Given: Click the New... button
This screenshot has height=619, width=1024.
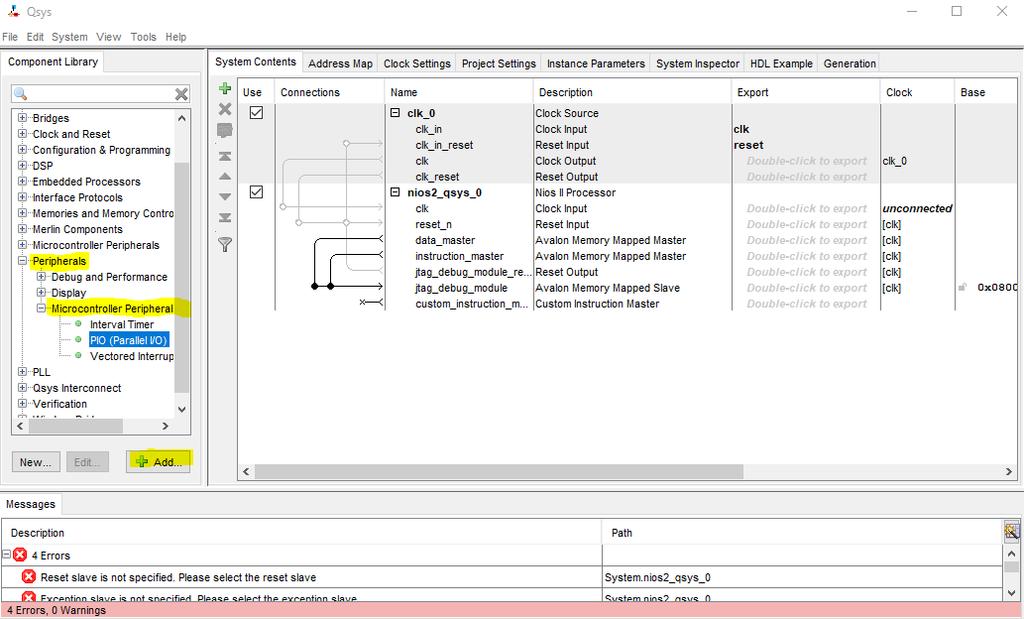Looking at the screenshot, I should click(x=35, y=462).
